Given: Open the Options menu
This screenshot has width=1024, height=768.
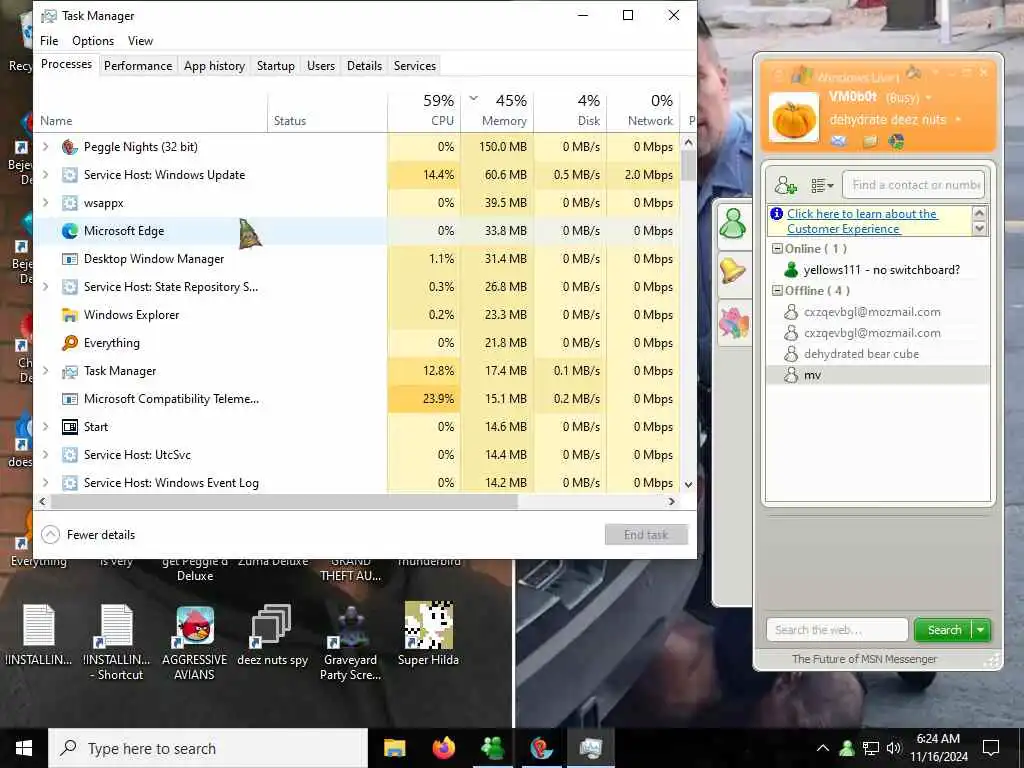Looking at the screenshot, I should point(93,40).
